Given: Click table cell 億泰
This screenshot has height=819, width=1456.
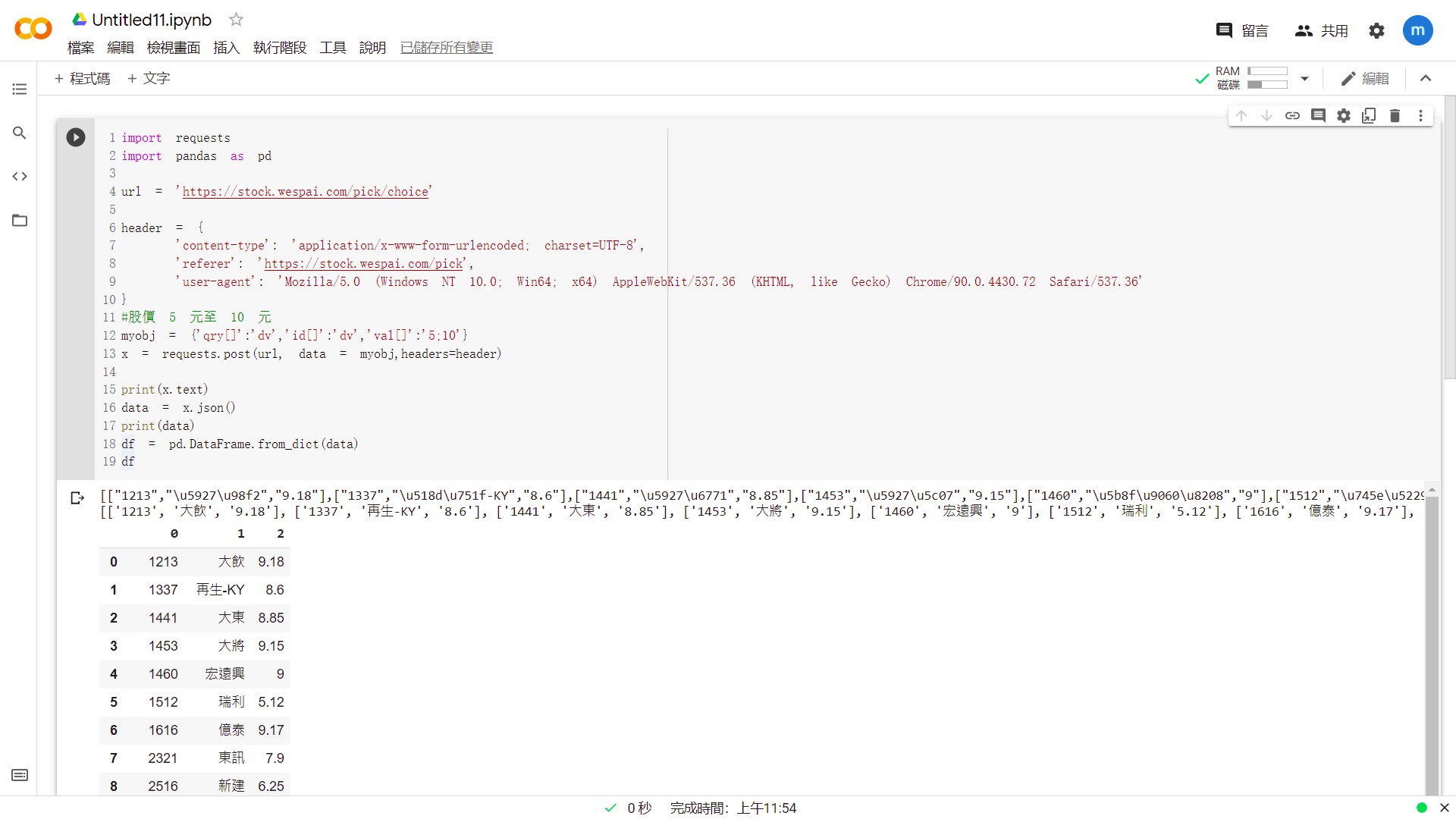Looking at the screenshot, I should click(x=231, y=730).
